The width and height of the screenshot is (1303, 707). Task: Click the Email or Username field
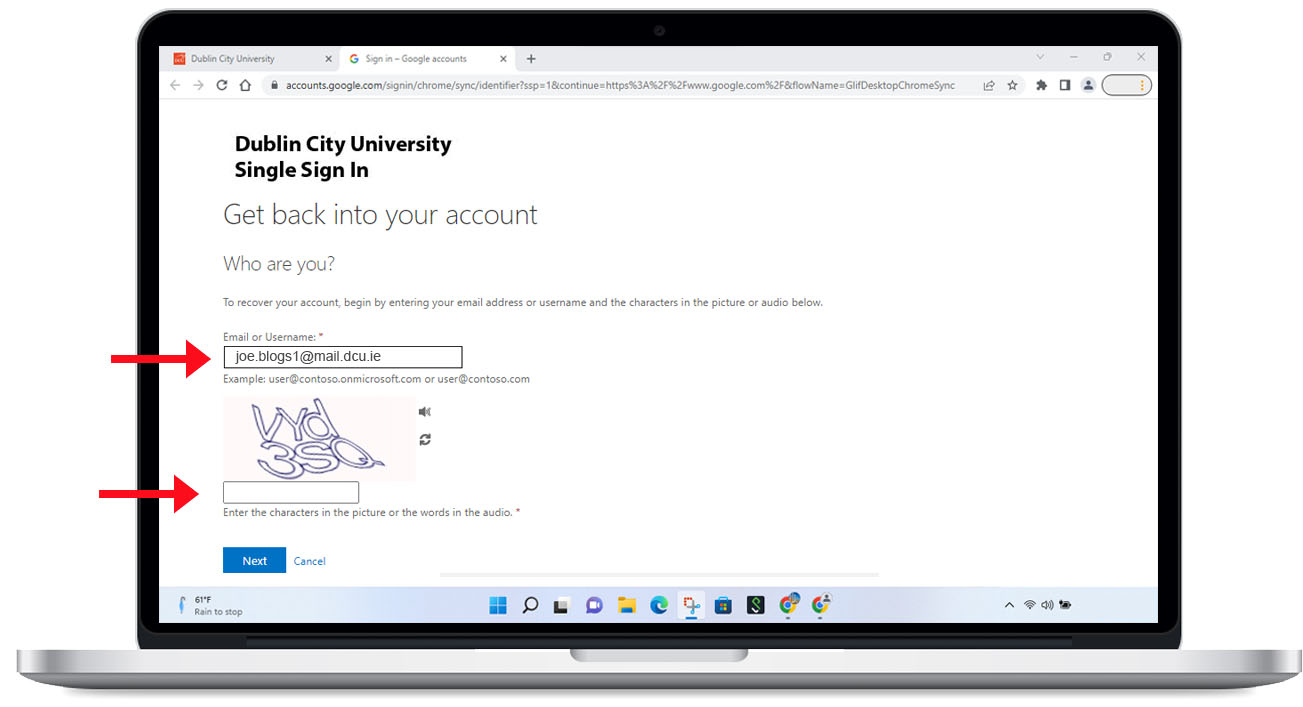click(343, 357)
